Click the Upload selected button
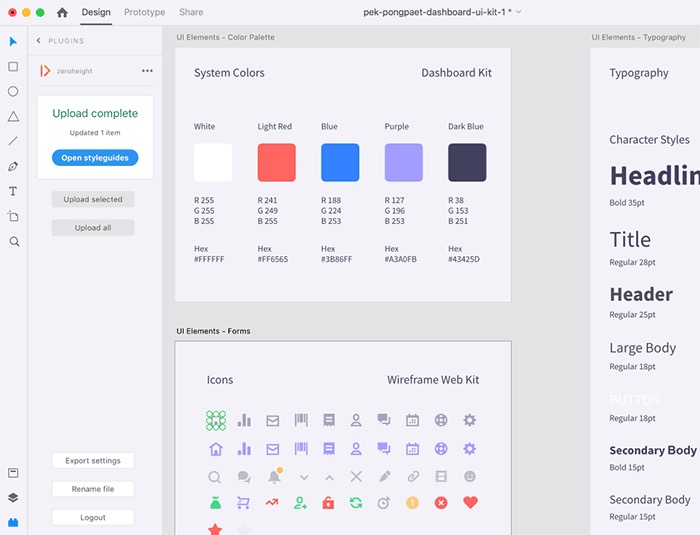Screen dimensions: 700x535 93,199
